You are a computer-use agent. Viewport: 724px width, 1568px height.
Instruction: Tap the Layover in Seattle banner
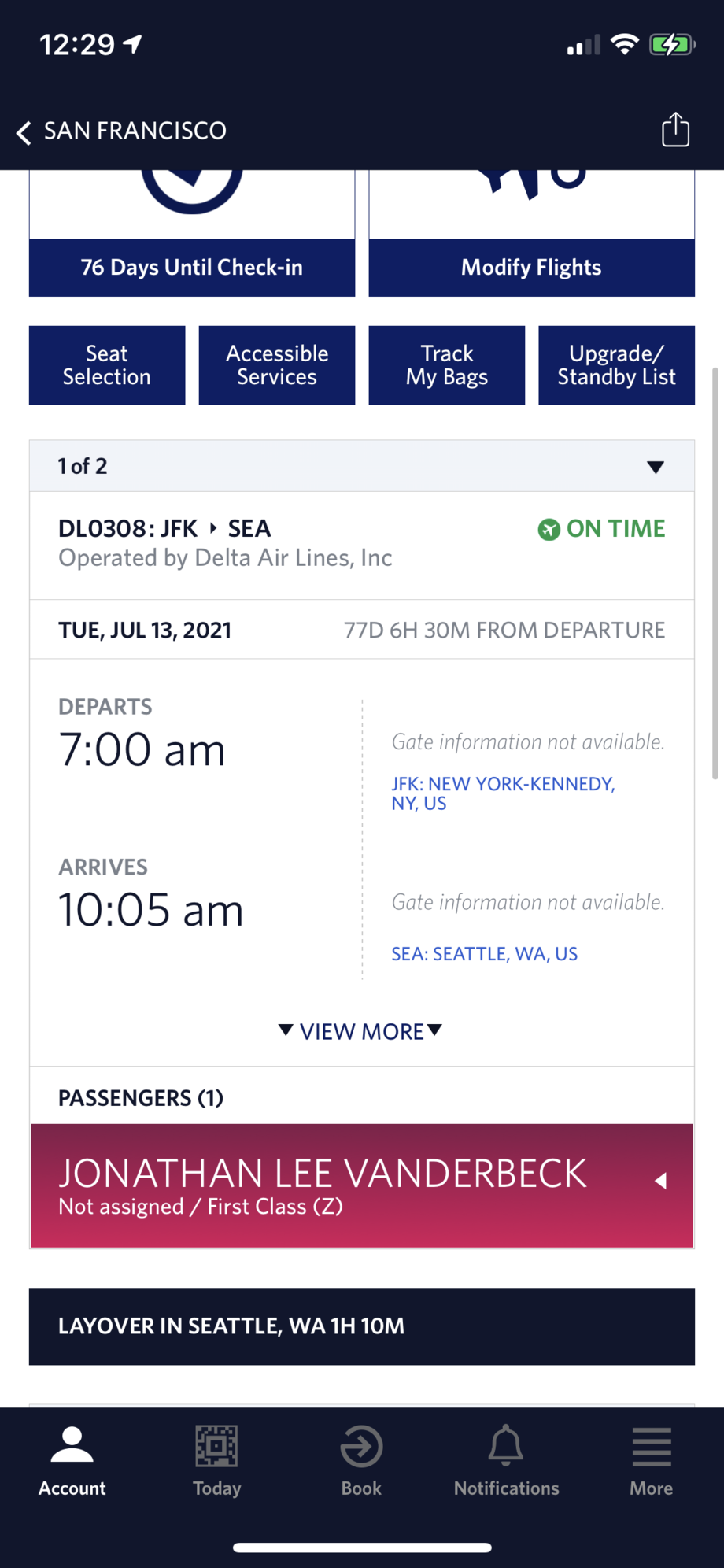pyautogui.click(x=362, y=1326)
